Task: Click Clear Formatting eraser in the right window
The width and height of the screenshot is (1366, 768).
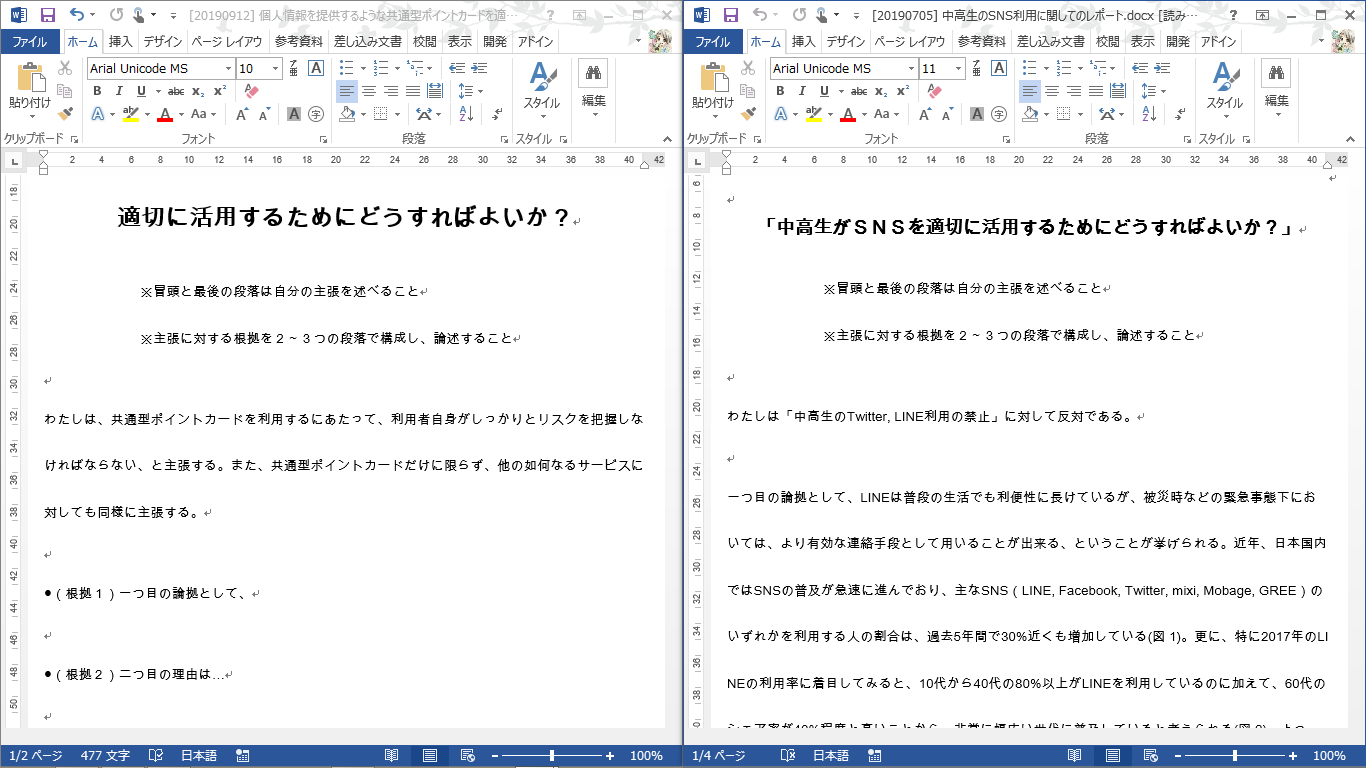Action: click(x=934, y=91)
